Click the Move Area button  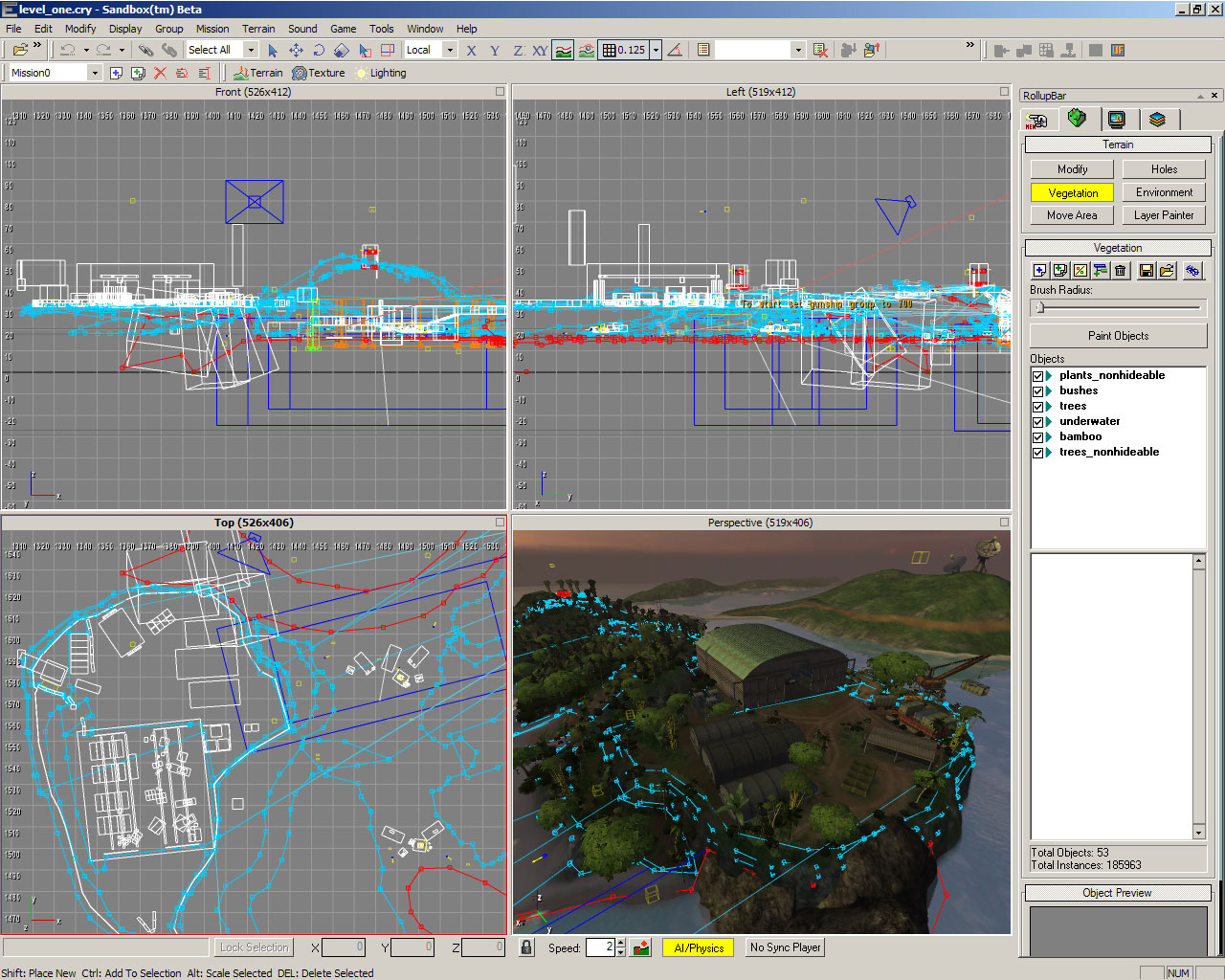(x=1072, y=215)
